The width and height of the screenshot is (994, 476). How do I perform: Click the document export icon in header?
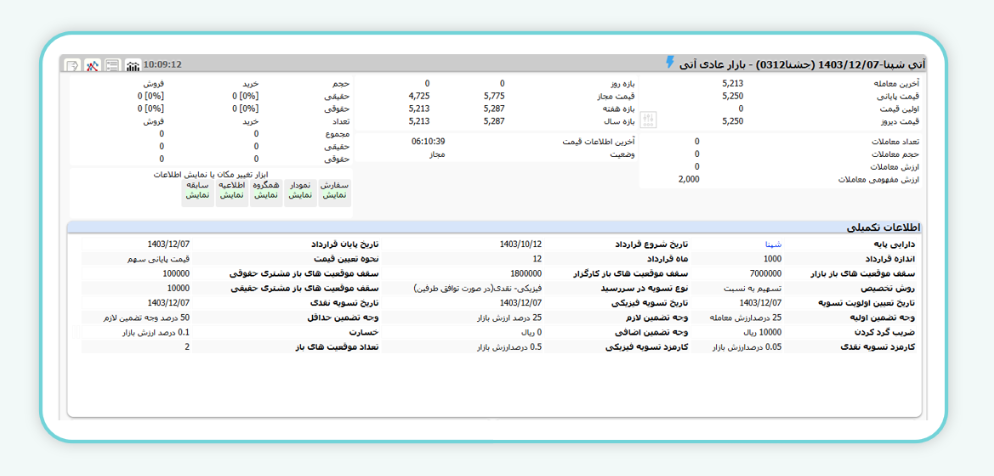click(73, 65)
